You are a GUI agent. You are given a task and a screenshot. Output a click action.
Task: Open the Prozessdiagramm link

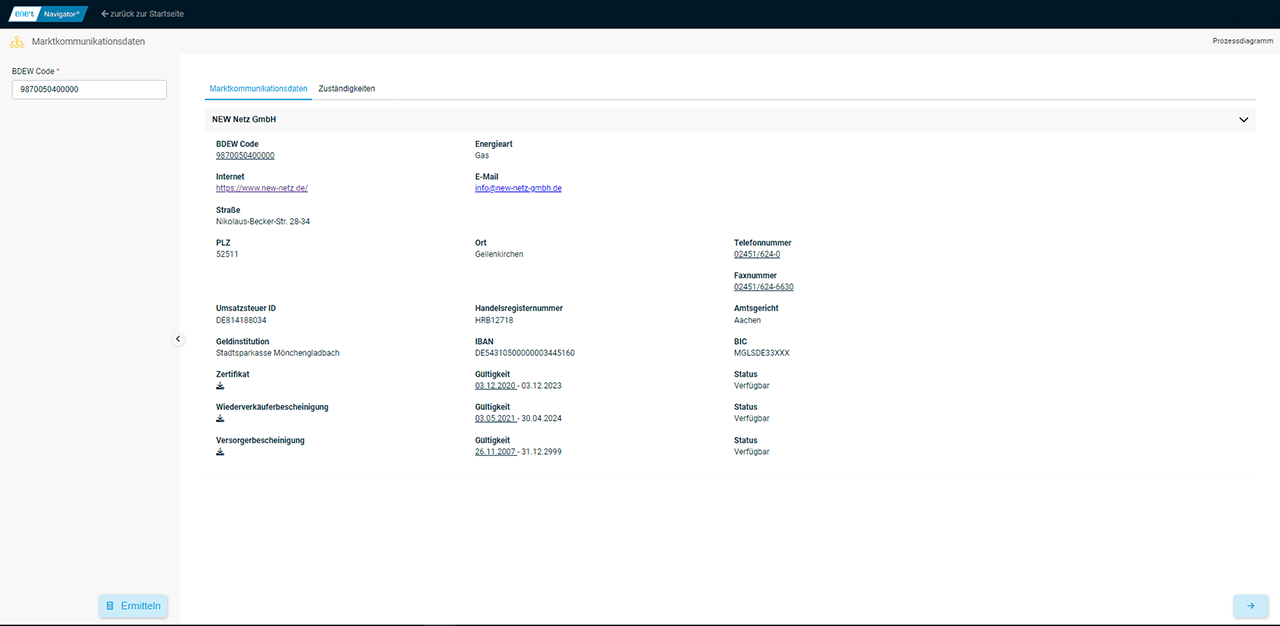click(1242, 42)
